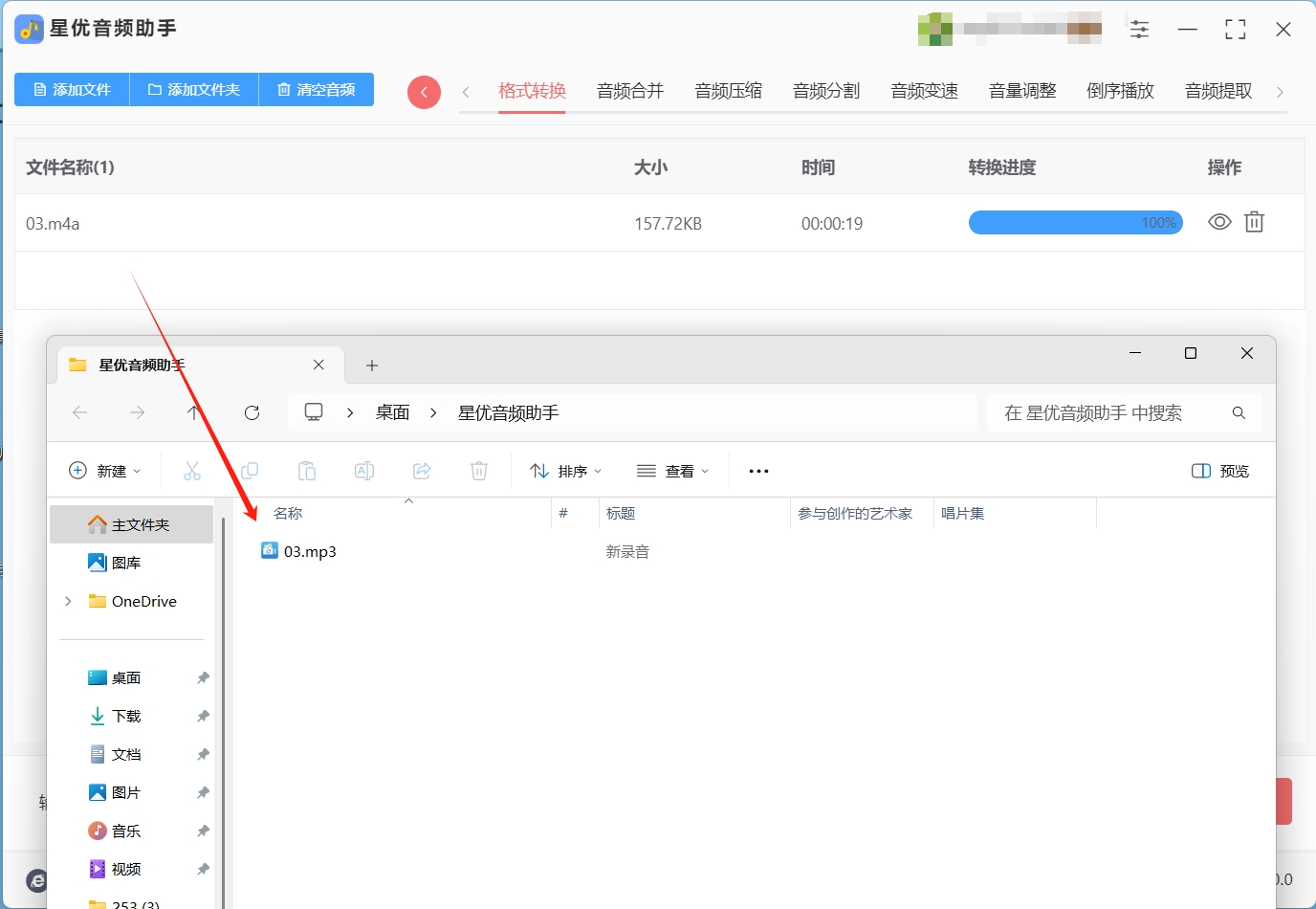Click the Copy icon in Explorer toolbar
The width and height of the screenshot is (1316, 909).
coord(250,471)
